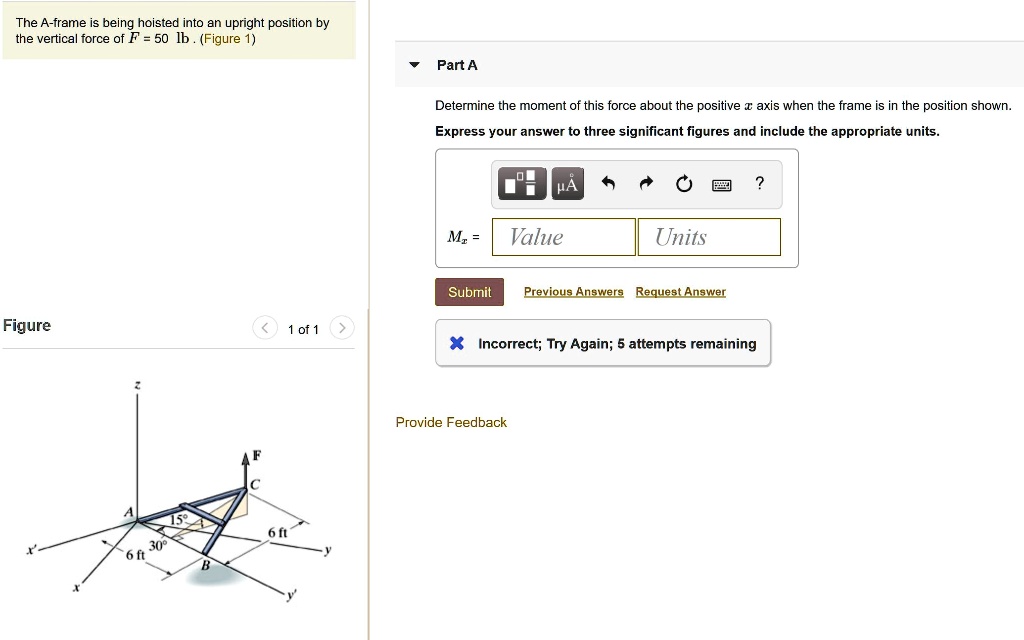Screen dimensions: 1024x640
Task: Open Previous Answers link
Action: click(573, 291)
